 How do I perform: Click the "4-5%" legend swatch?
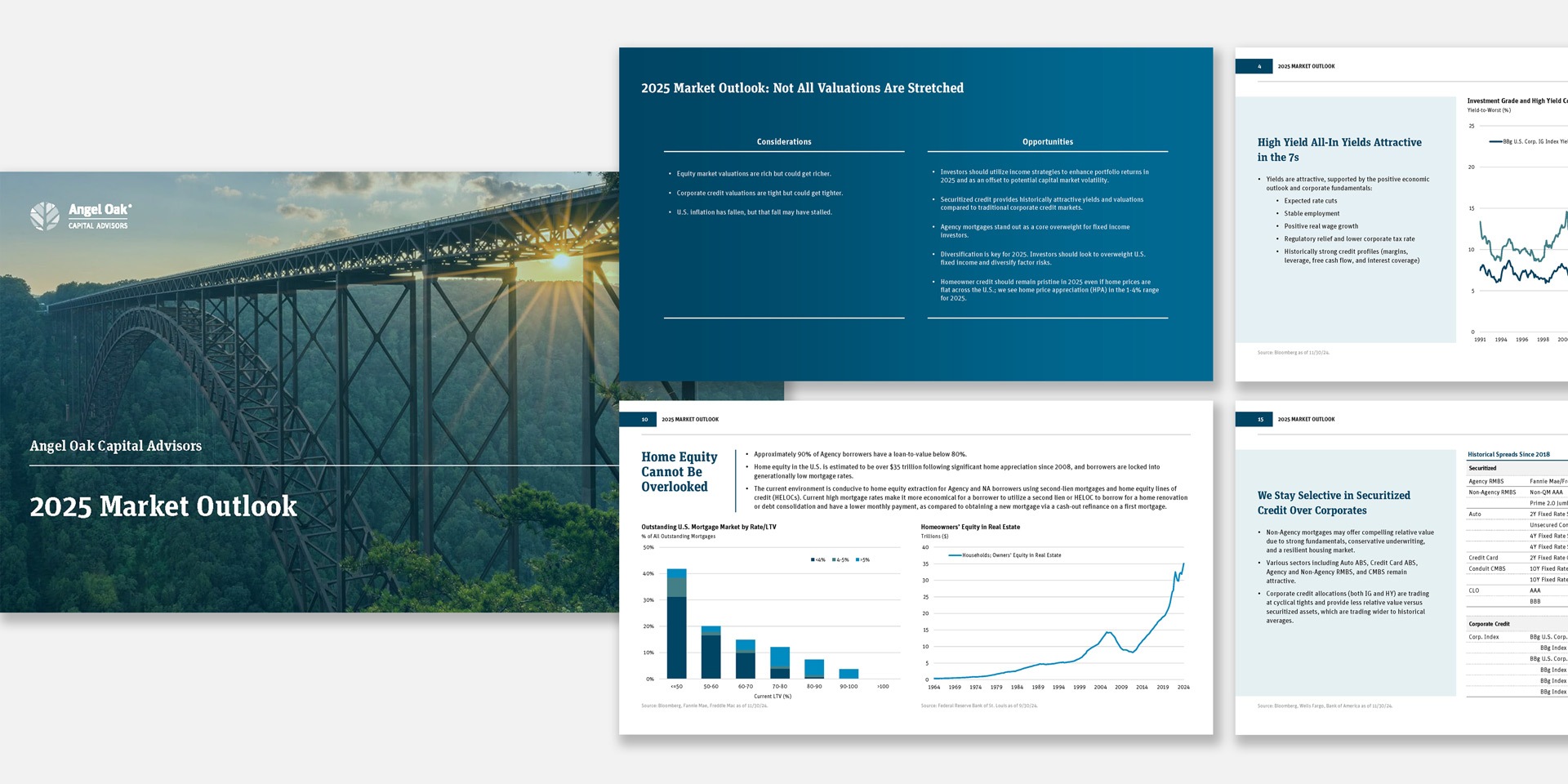[835, 560]
